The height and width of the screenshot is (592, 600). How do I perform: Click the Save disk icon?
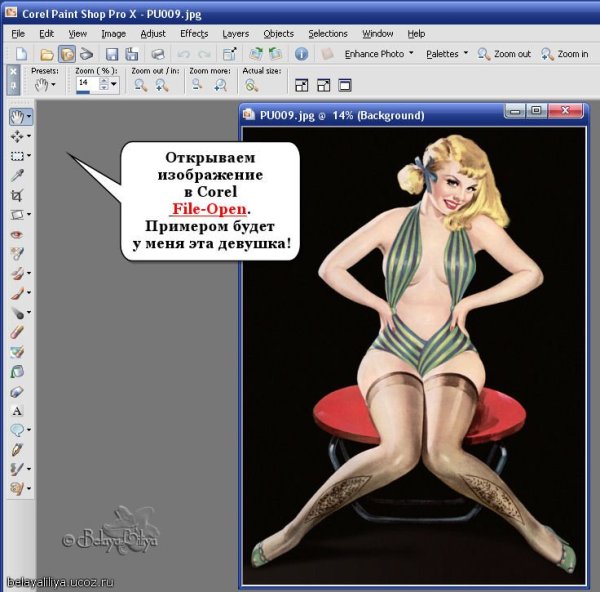pos(112,54)
